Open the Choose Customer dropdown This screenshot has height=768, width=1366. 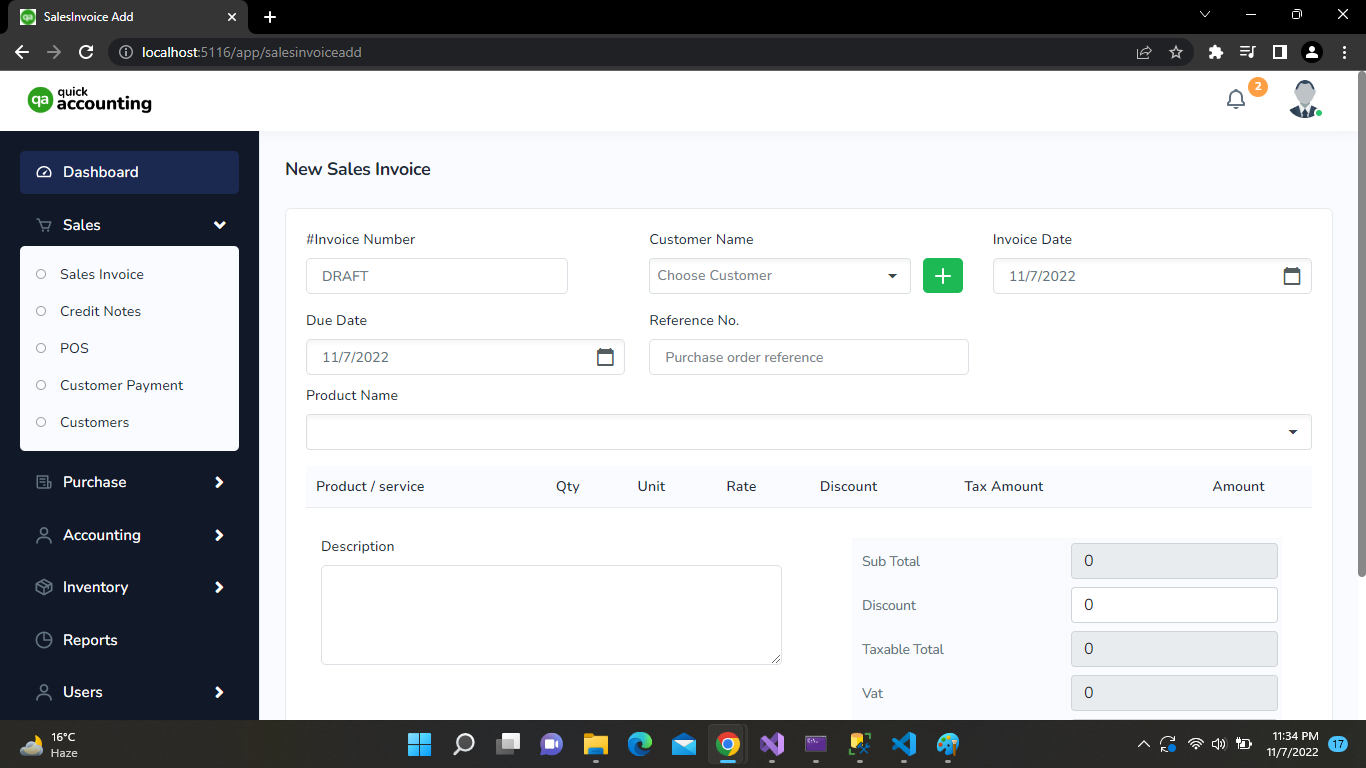779,276
